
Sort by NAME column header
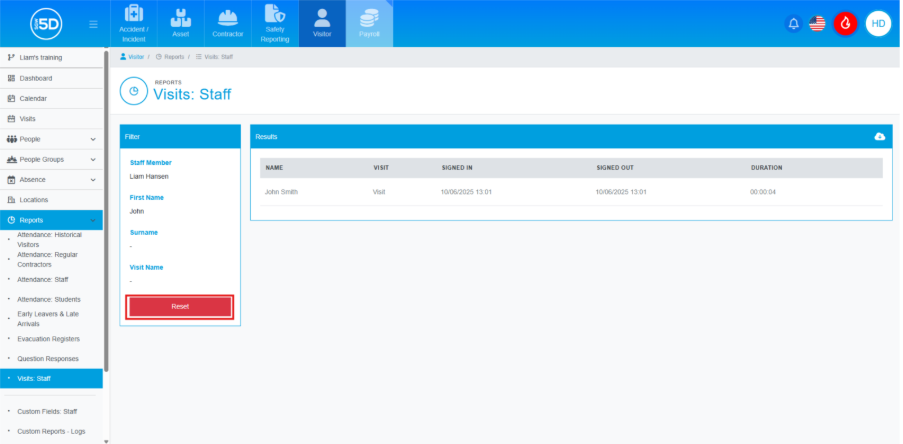(x=274, y=168)
